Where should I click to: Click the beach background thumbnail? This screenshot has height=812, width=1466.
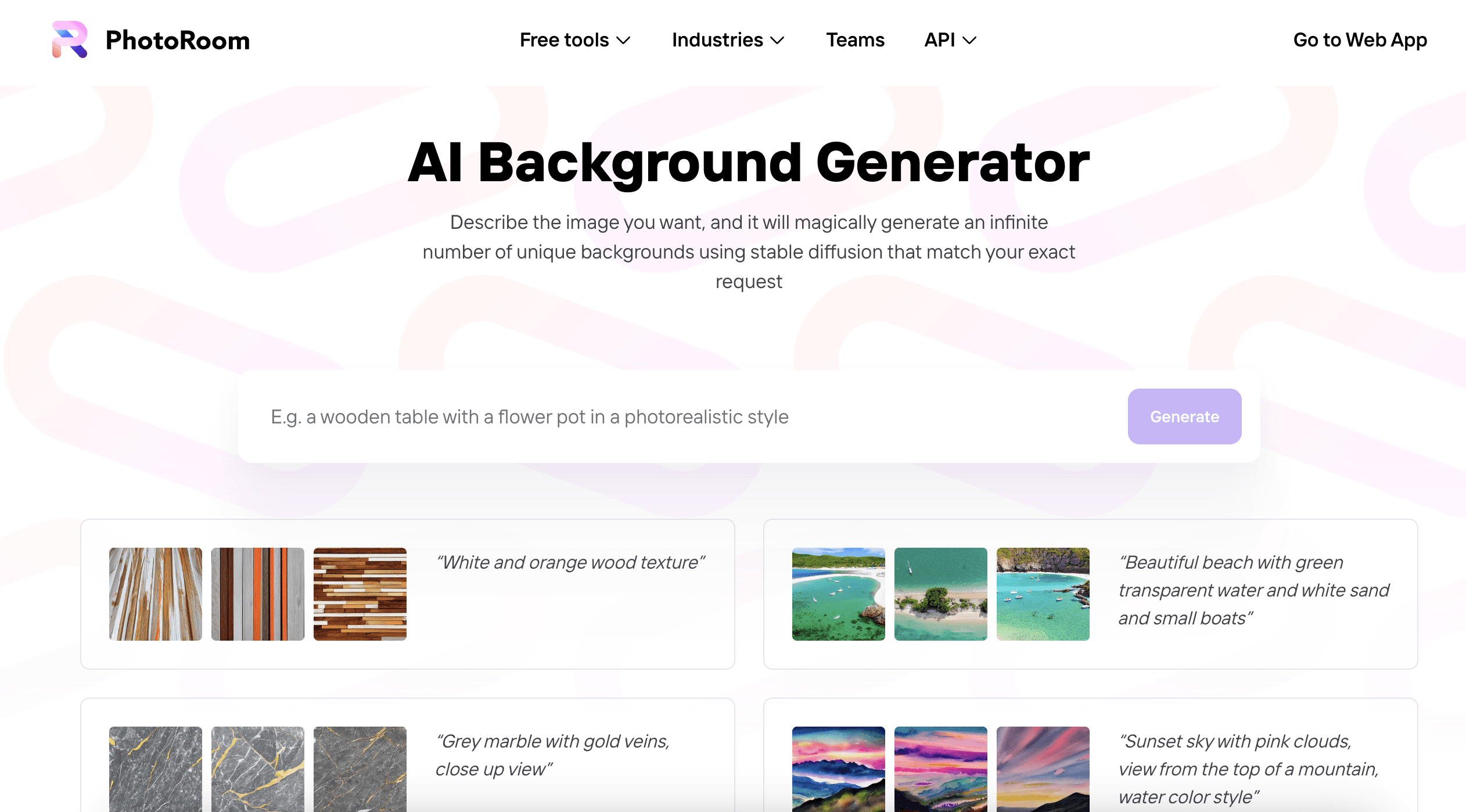838,593
